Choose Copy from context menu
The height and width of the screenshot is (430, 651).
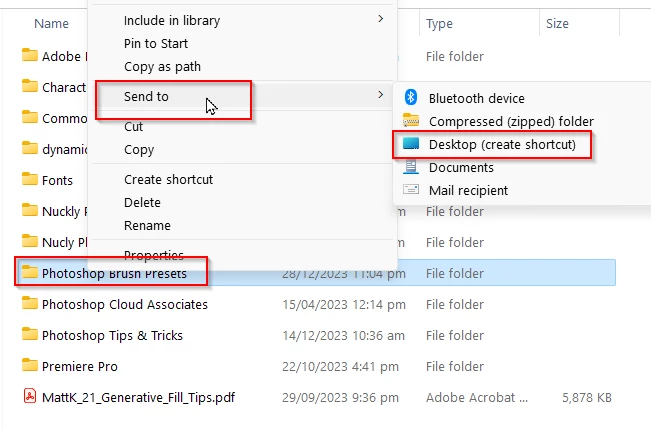(x=139, y=150)
